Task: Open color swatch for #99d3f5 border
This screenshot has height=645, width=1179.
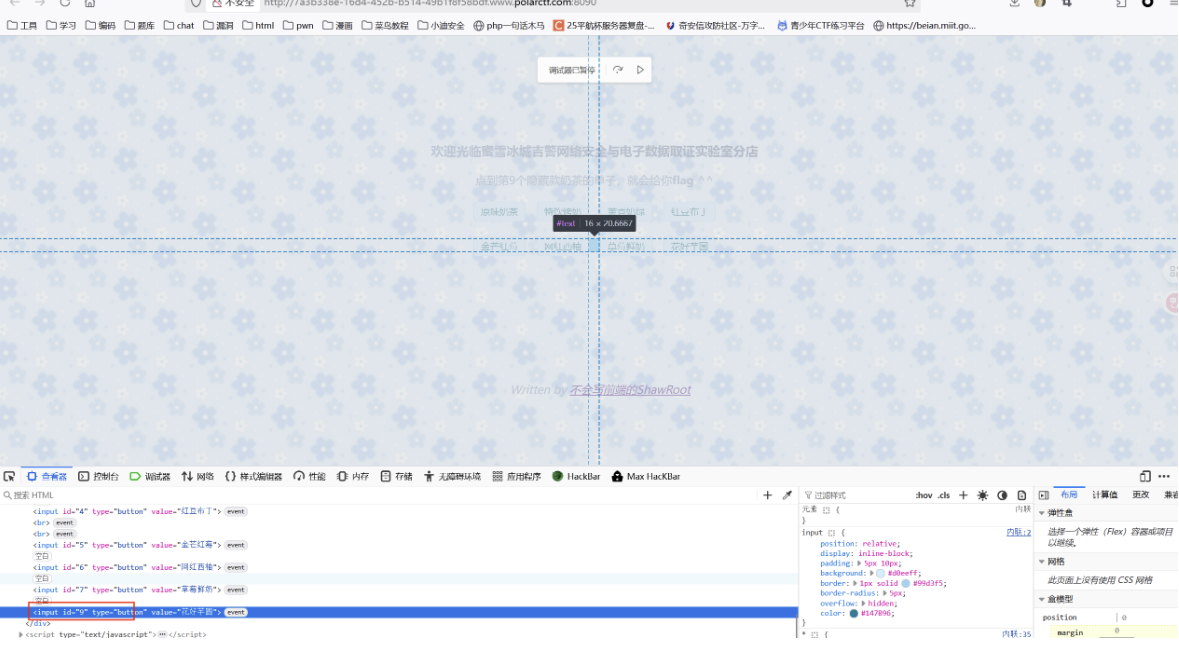Action: pyautogui.click(x=906, y=583)
